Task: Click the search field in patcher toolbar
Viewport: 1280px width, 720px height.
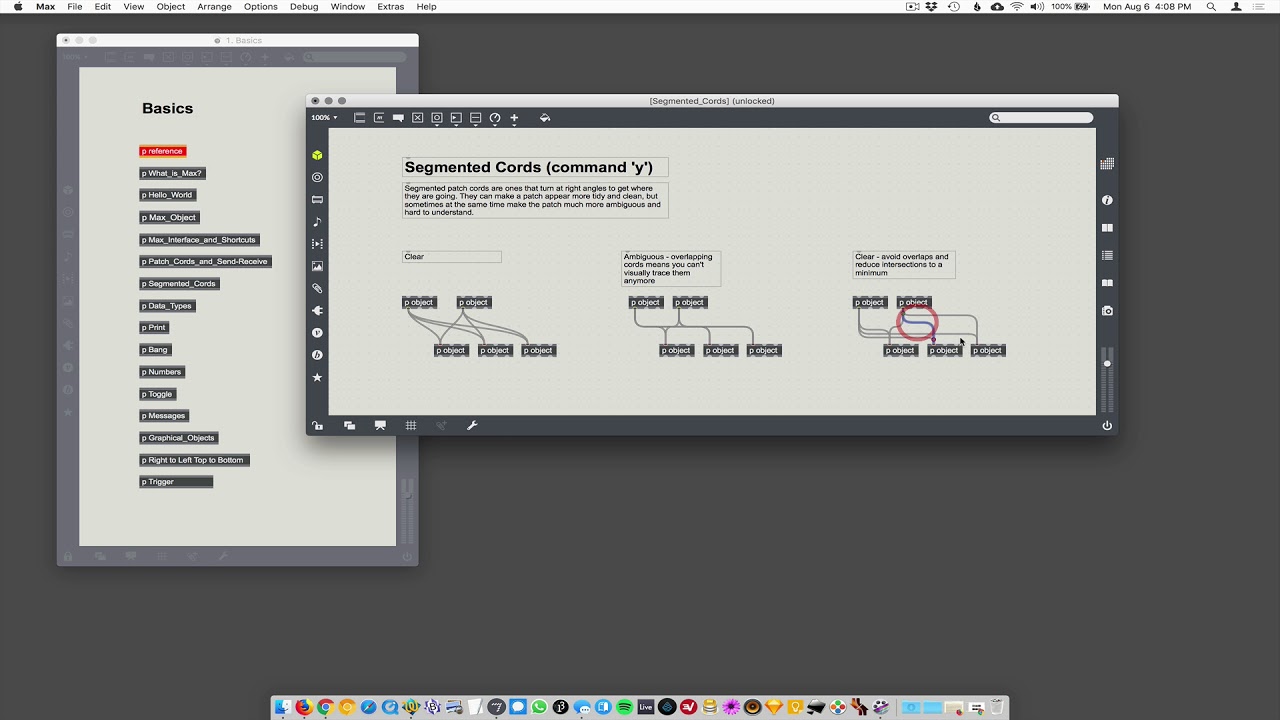Action: tap(1041, 118)
